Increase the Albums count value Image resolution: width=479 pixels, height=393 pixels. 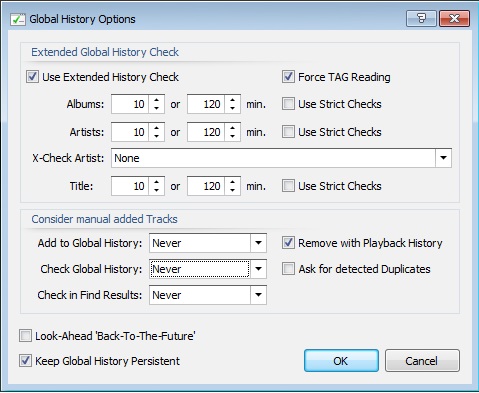pyautogui.click(x=156, y=100)
